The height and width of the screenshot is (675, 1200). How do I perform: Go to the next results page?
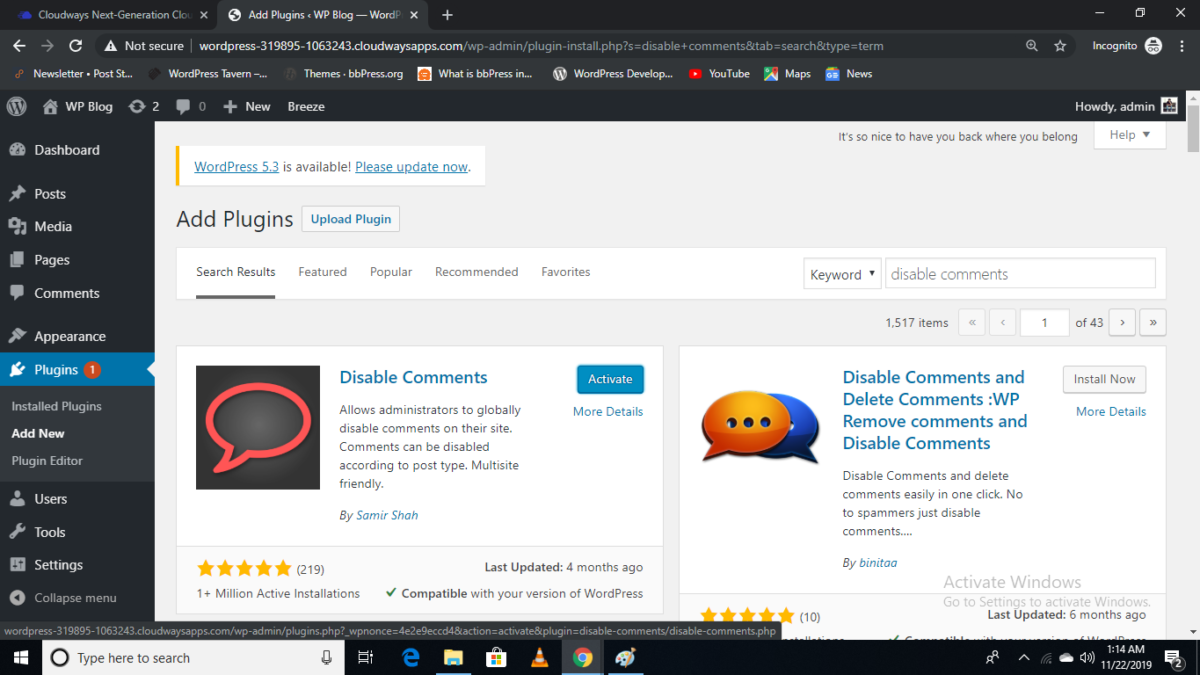pyautogui.click(x=1122, y=323)
